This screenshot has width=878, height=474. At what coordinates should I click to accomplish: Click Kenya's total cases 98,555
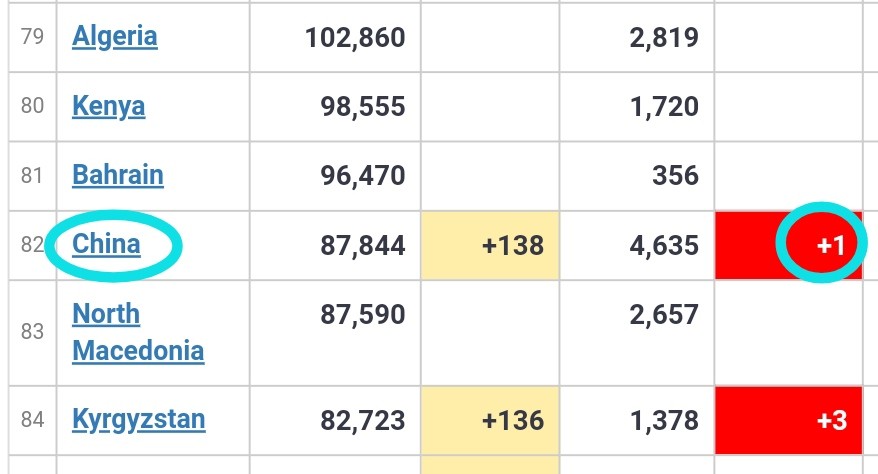363,106
